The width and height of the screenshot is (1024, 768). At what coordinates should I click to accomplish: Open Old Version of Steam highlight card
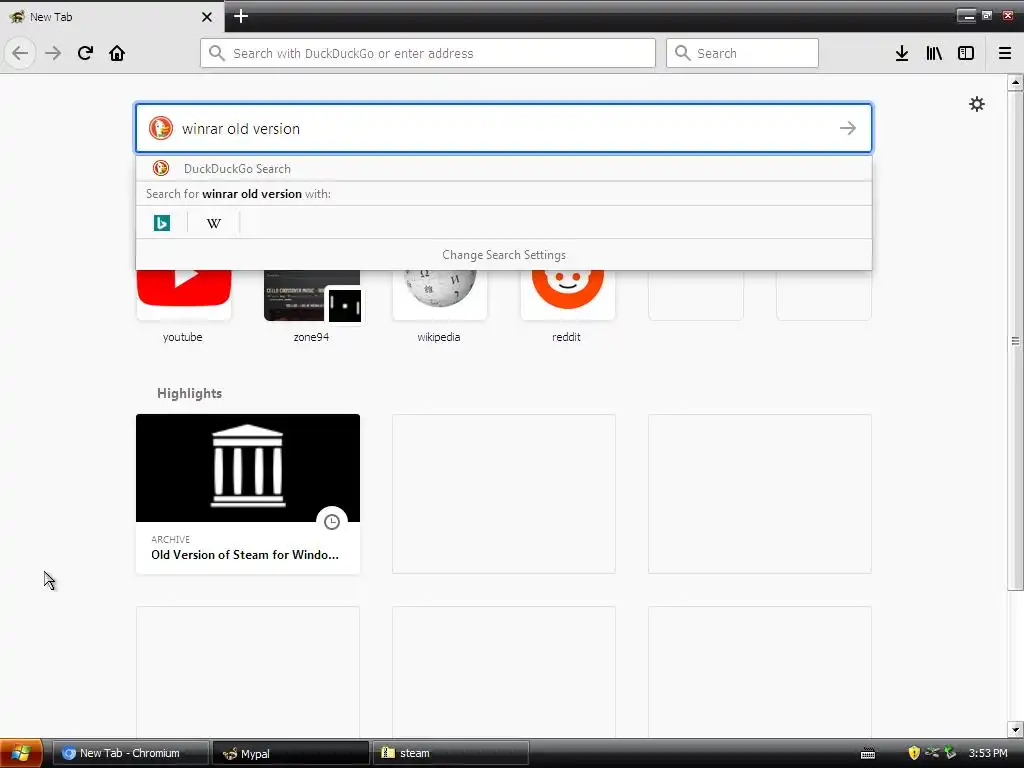[x=248, y=494]
